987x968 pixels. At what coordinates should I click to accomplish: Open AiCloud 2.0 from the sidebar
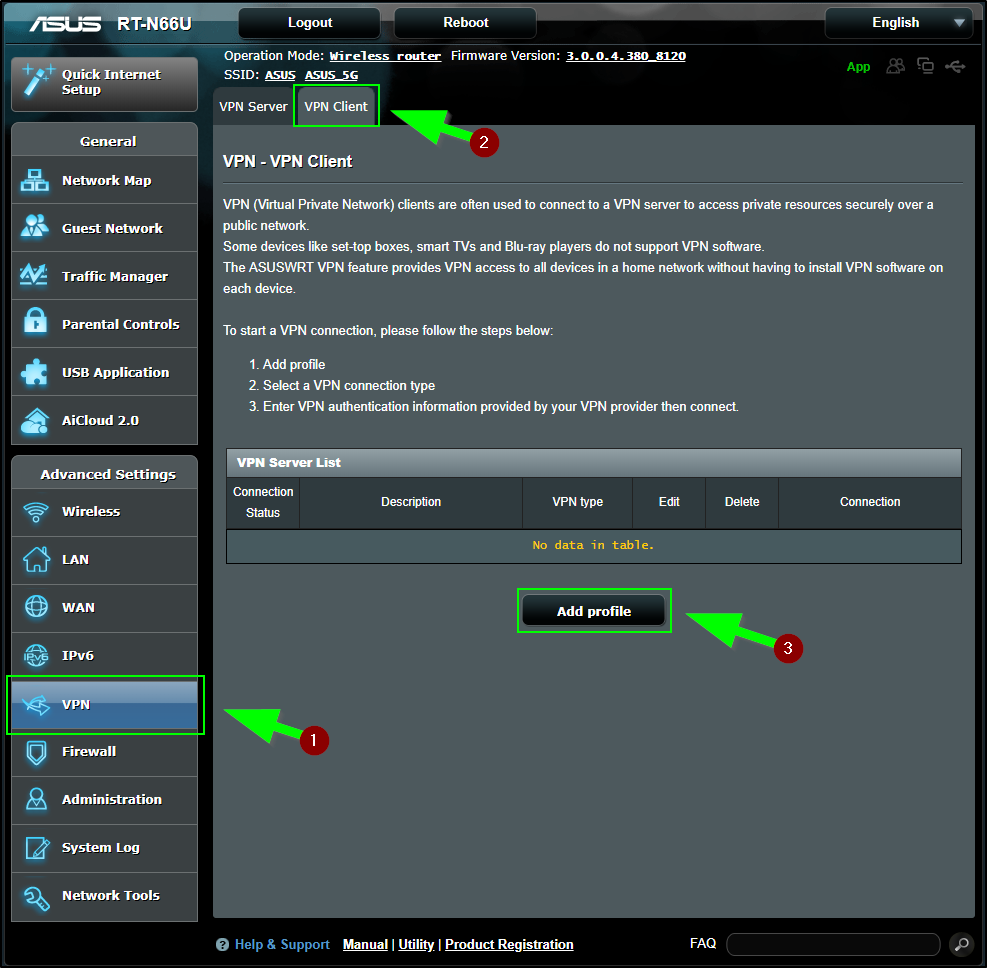(104, 420)
